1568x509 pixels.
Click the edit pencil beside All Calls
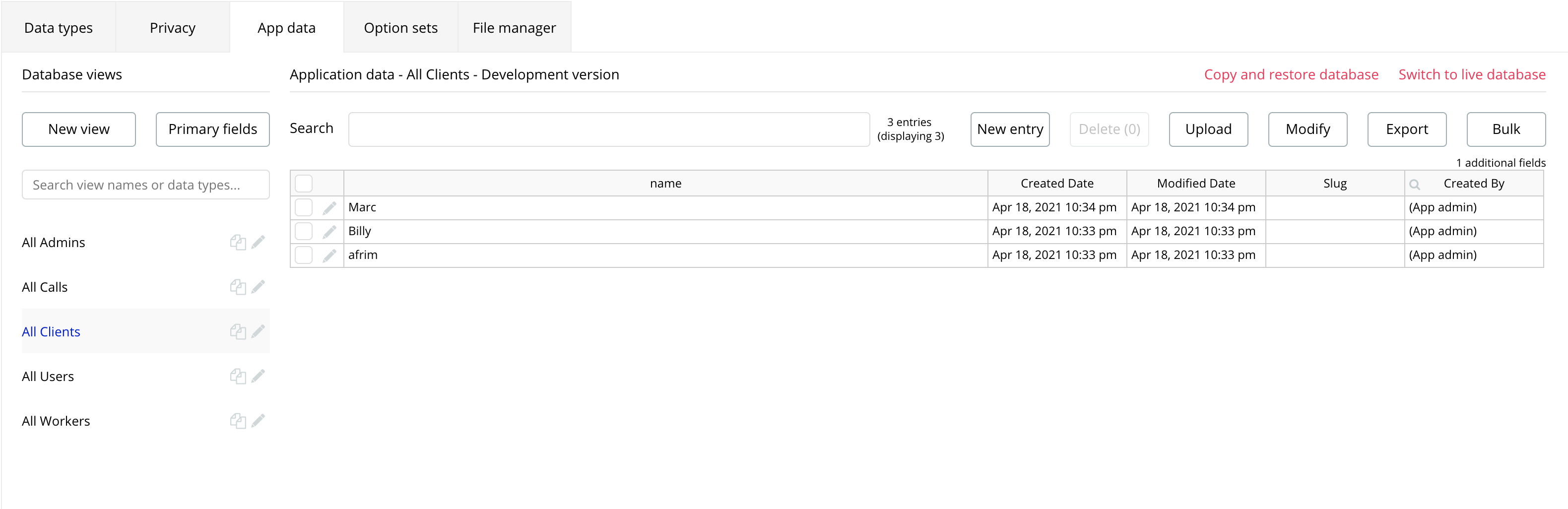258,287
